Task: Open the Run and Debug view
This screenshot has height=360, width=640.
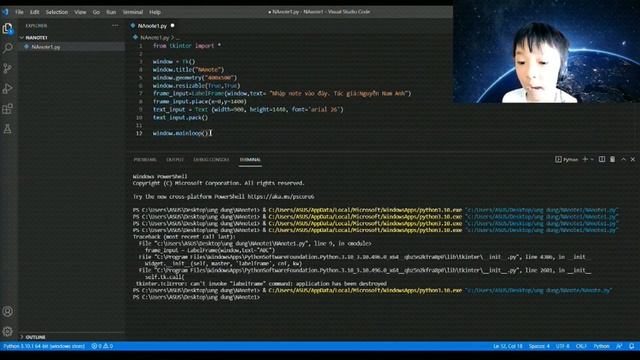Action: click(x=8, y=89)
